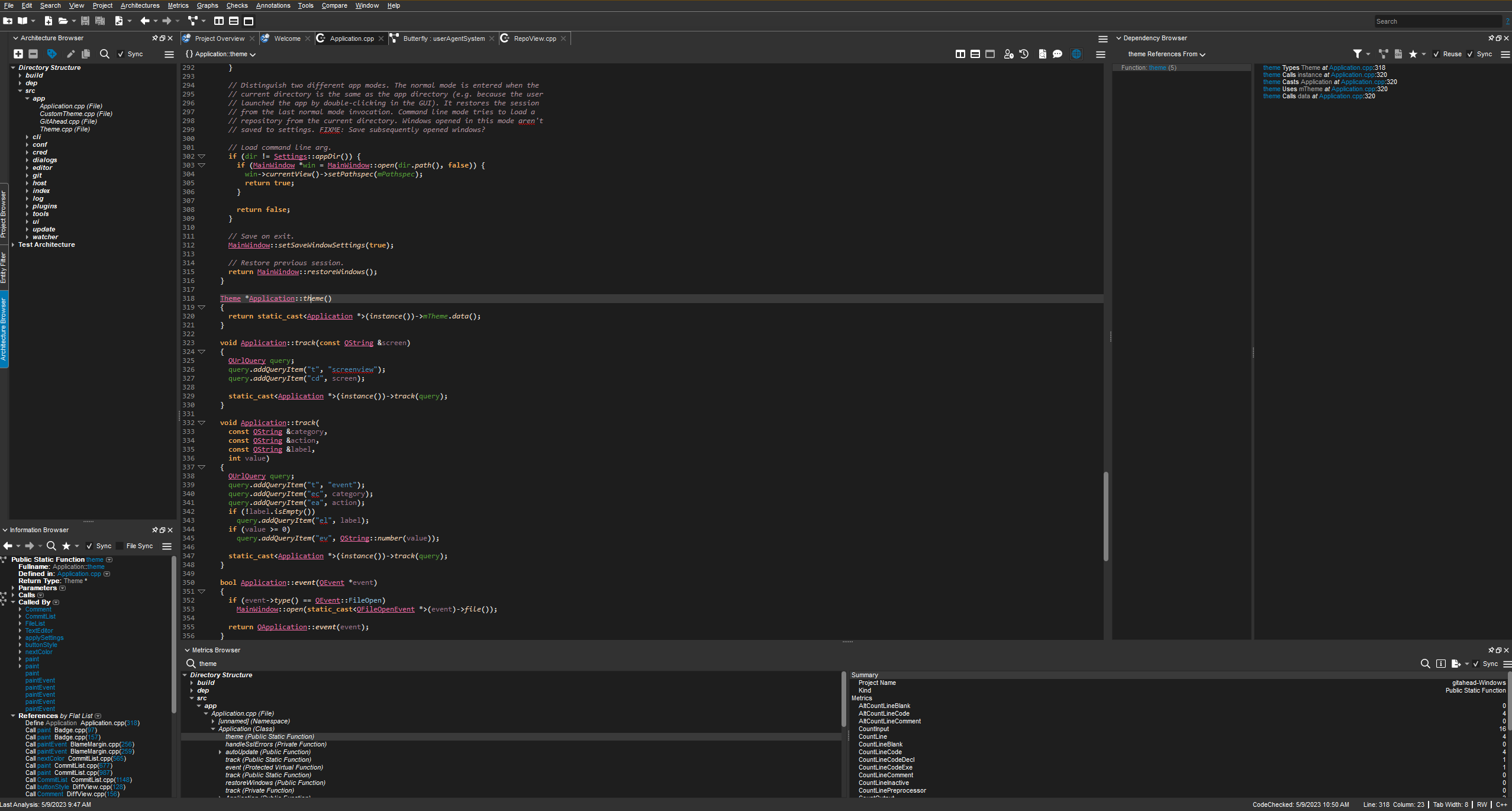Click the new project folder icon
Viewport: 1512px width, 811px height.
[x=8, y=21]
